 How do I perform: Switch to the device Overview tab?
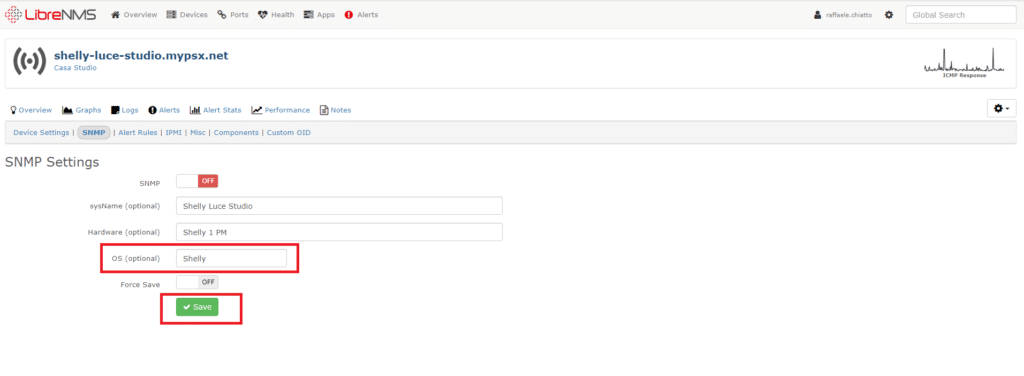pos(31,110)
